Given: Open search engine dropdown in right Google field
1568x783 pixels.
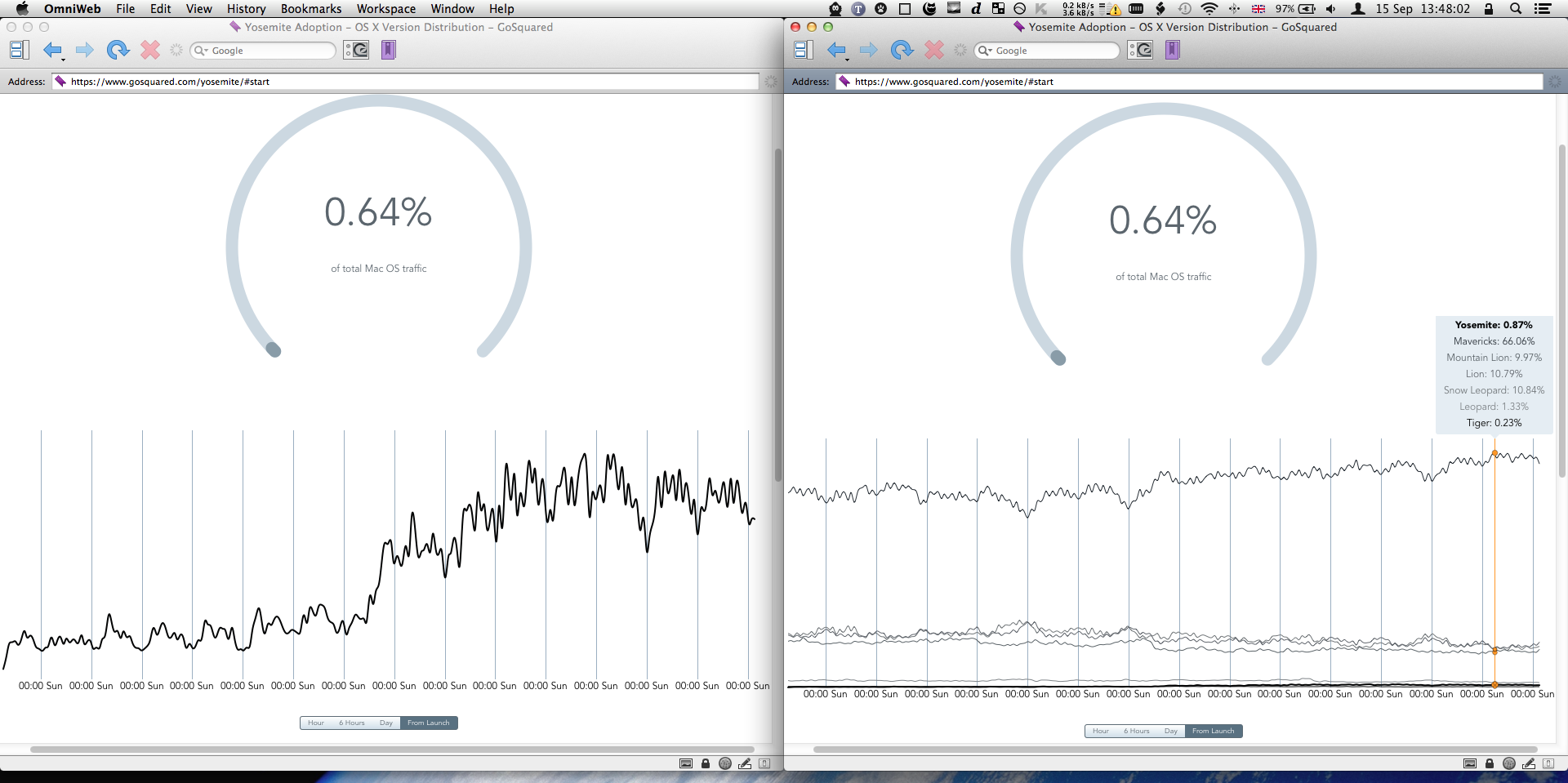Looking at the screenshot, I should (984, 51).
